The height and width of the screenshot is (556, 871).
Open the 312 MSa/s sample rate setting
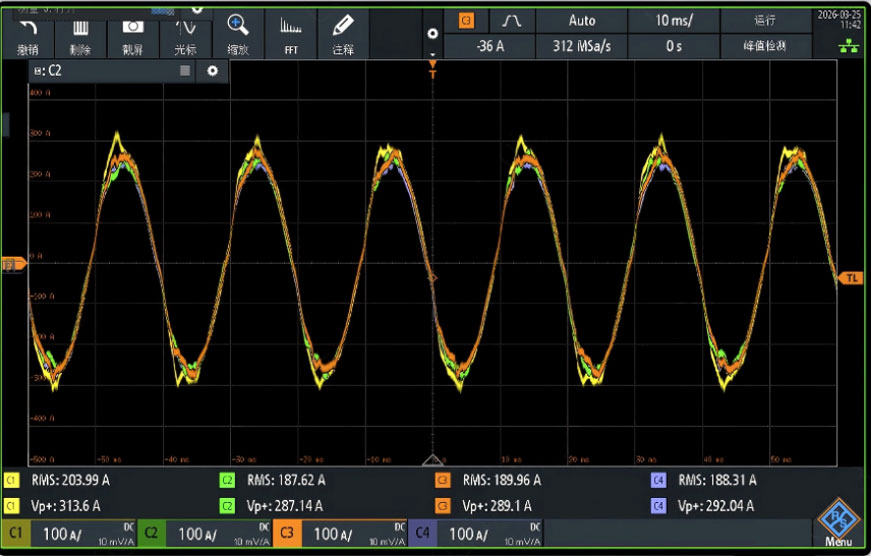pos(581,46)
